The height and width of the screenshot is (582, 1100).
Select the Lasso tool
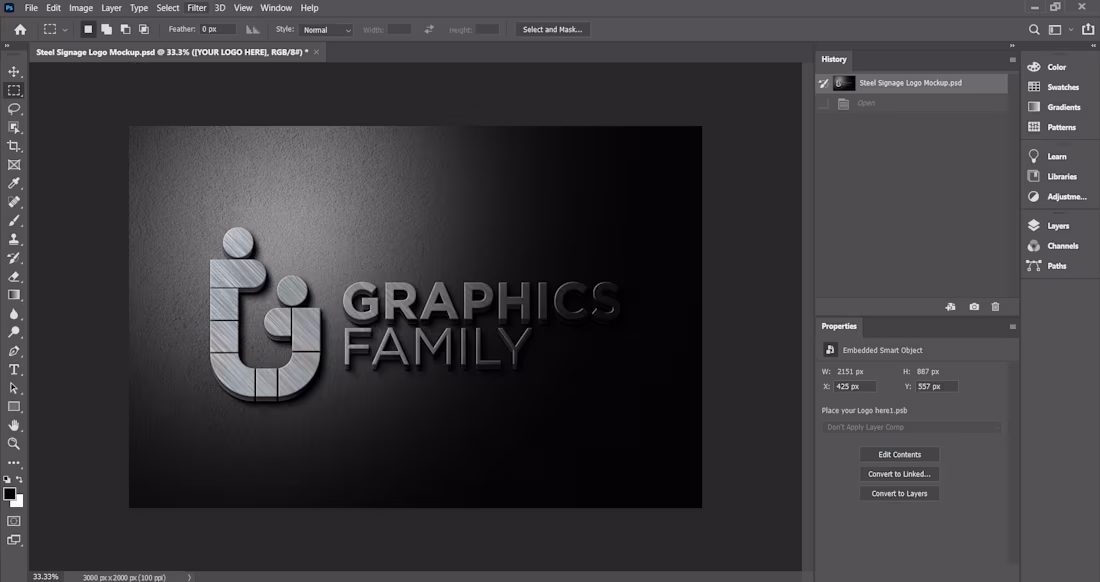pos(14,108)
